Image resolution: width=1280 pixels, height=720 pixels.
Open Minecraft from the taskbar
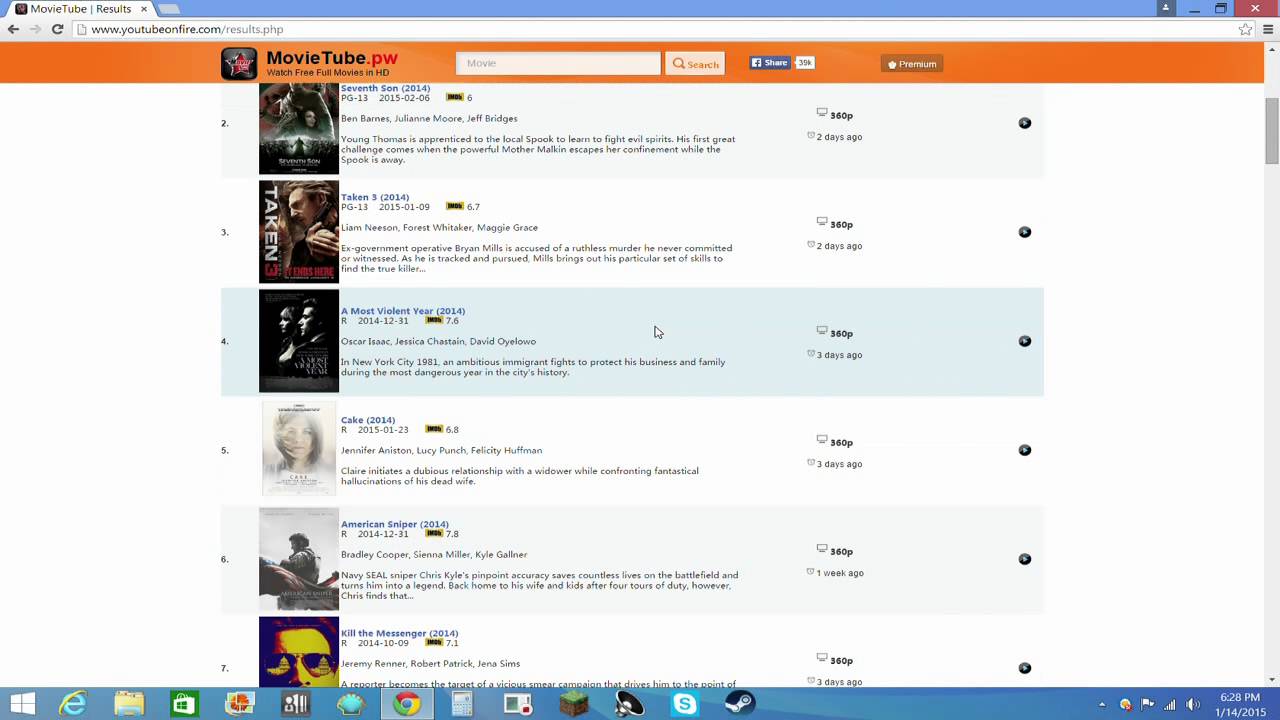[x=573, y=704]
